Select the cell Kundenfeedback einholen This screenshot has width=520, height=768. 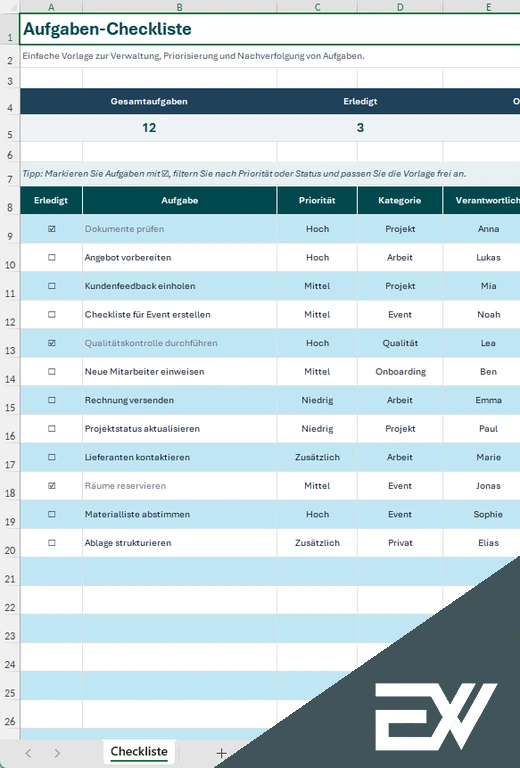pyautogui.click(x=180, y=286)
